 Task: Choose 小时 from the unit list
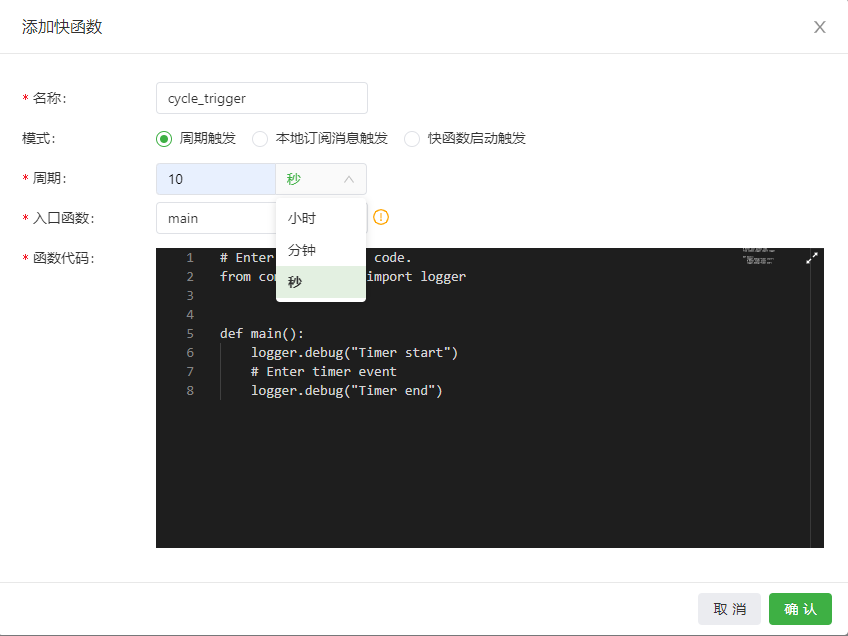click(x=321, y=218)
